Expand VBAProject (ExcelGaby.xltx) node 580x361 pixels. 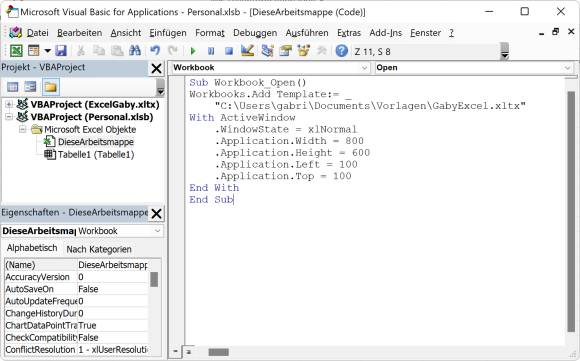9,104
